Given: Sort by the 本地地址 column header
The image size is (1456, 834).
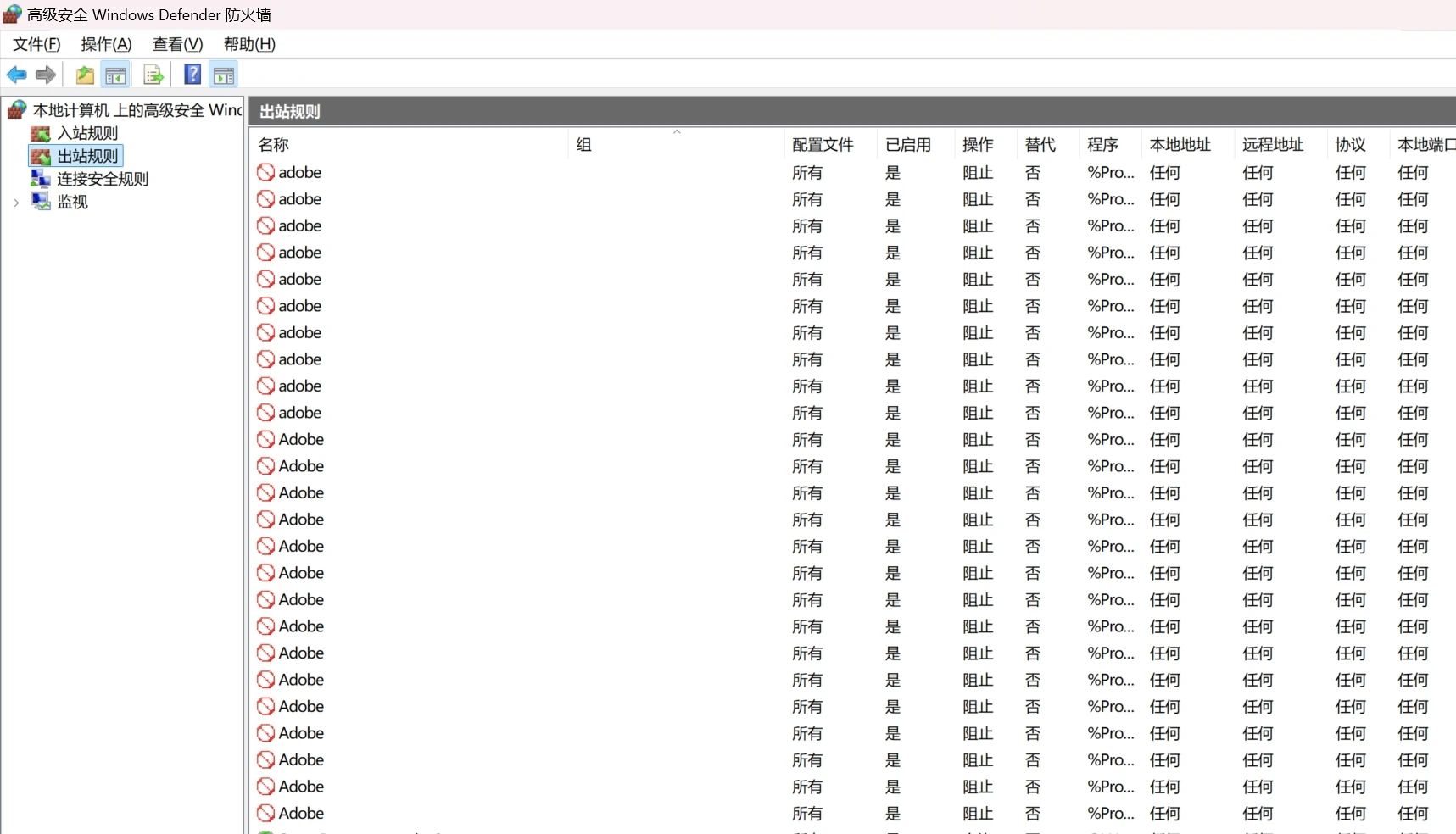Looking at the screenshot, I should click(x=1189, y=145).
